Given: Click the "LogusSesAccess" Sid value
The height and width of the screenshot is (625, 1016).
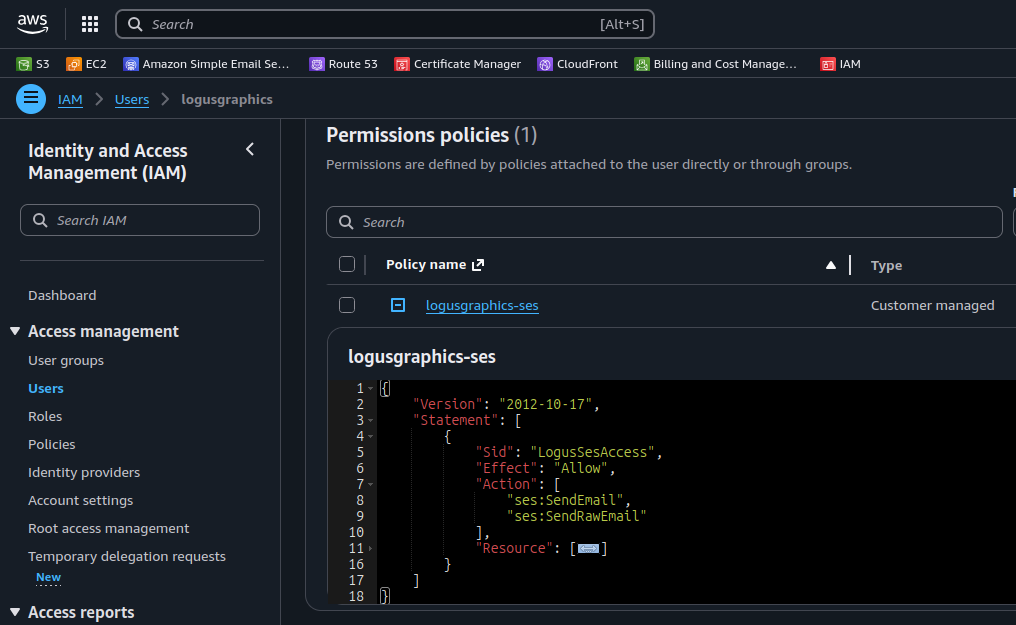Looking at the screenshot, I should pos(593,452).
